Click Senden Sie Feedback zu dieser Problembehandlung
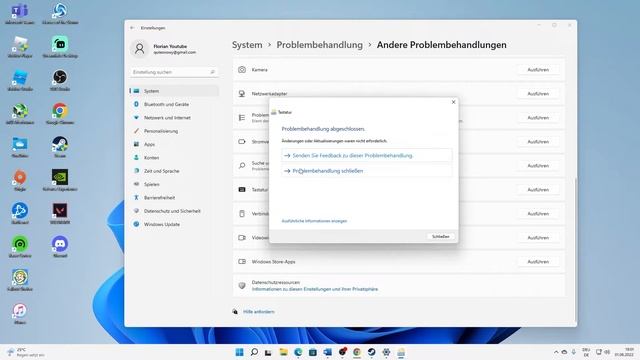Screen dimensions: 640x360 point(367,156)
